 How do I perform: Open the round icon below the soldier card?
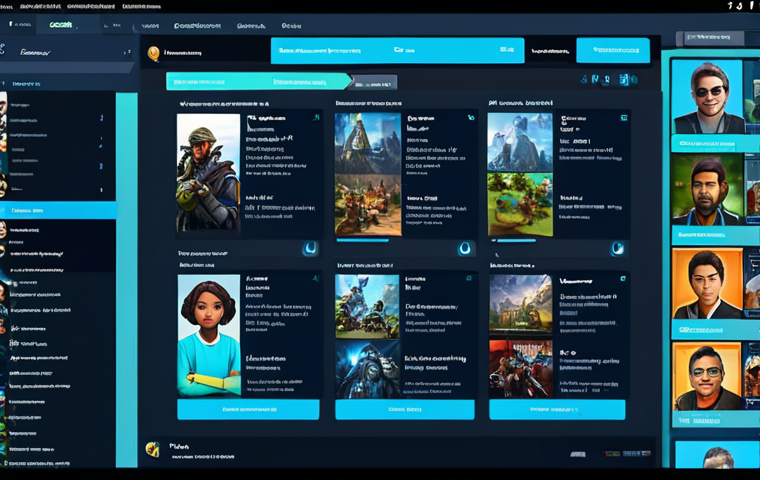click(310, 248)
